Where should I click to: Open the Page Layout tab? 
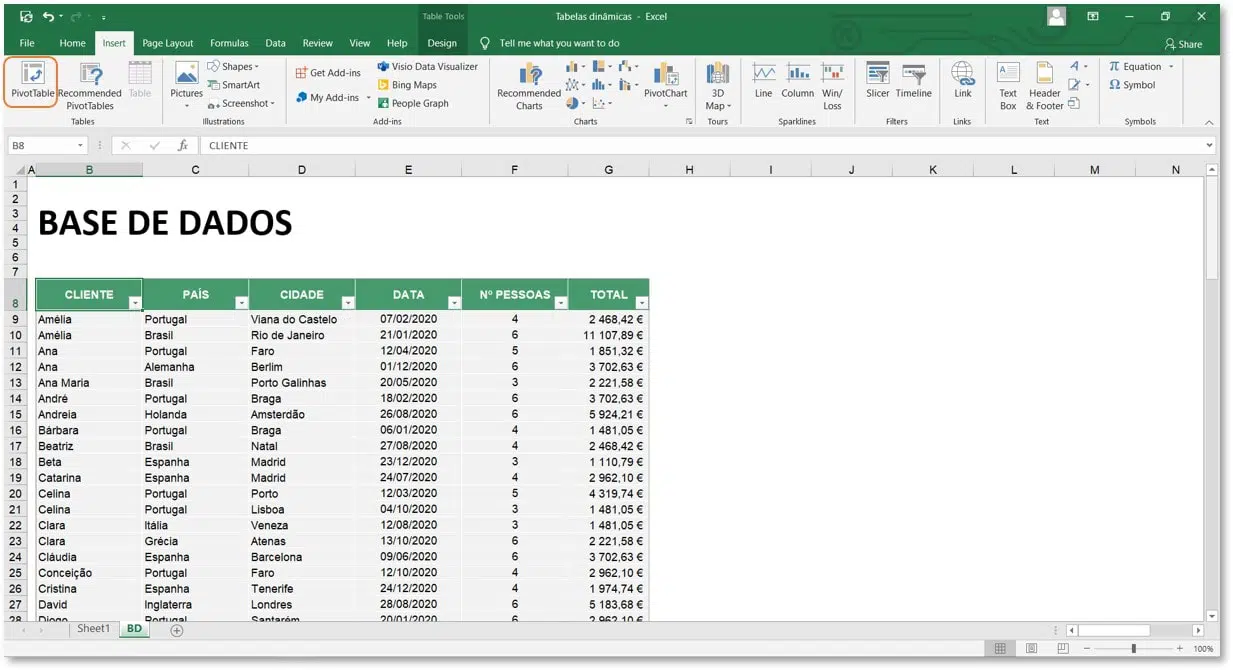click(167, 43)
